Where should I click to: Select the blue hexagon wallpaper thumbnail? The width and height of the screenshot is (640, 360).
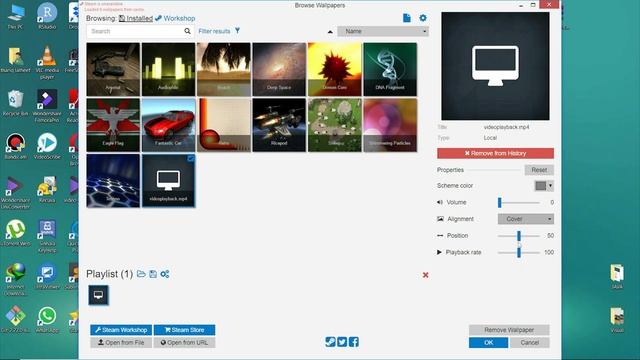(x=113, y=180)
